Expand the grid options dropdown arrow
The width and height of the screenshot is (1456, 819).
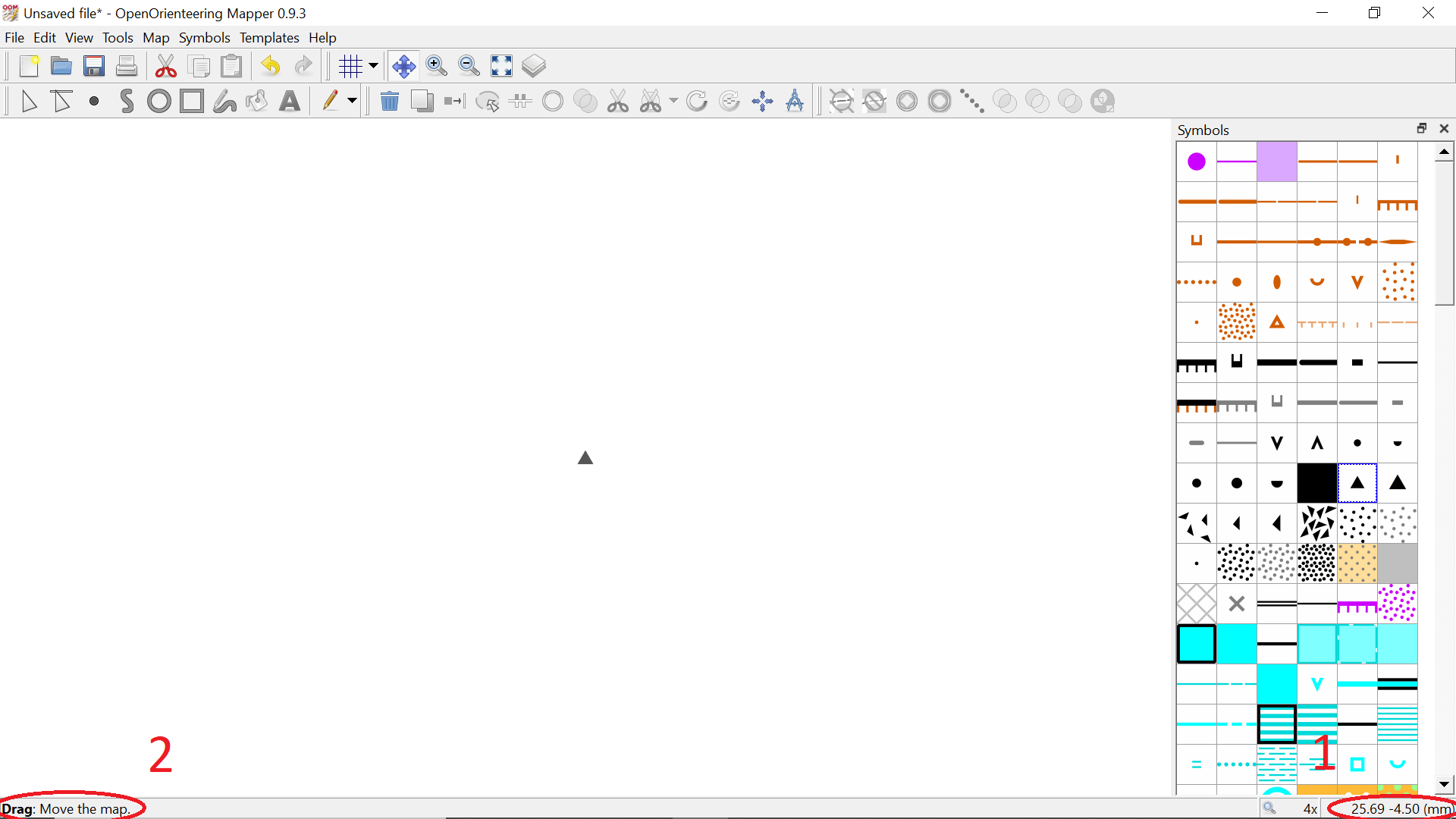[373, 67]
